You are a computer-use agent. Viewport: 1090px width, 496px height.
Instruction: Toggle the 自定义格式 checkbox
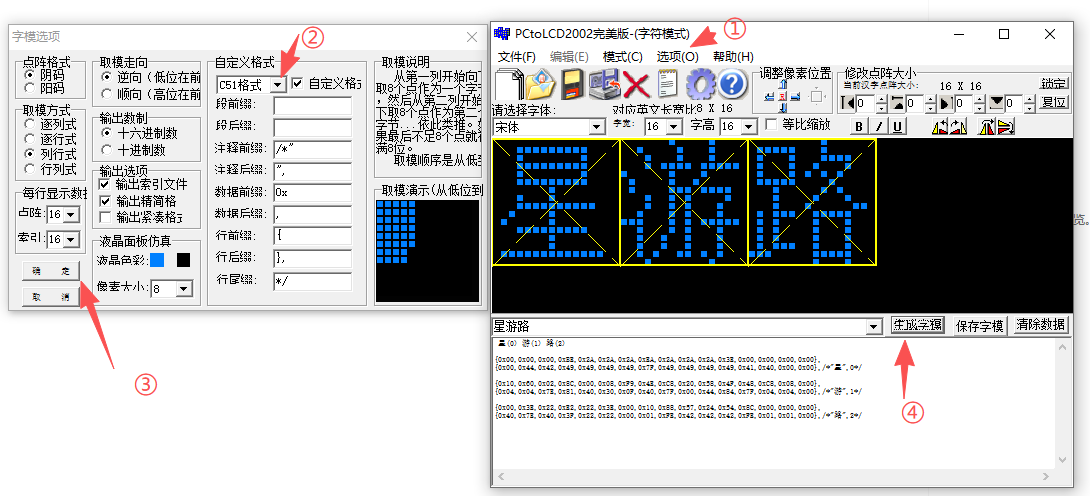(x=297, y=83)
